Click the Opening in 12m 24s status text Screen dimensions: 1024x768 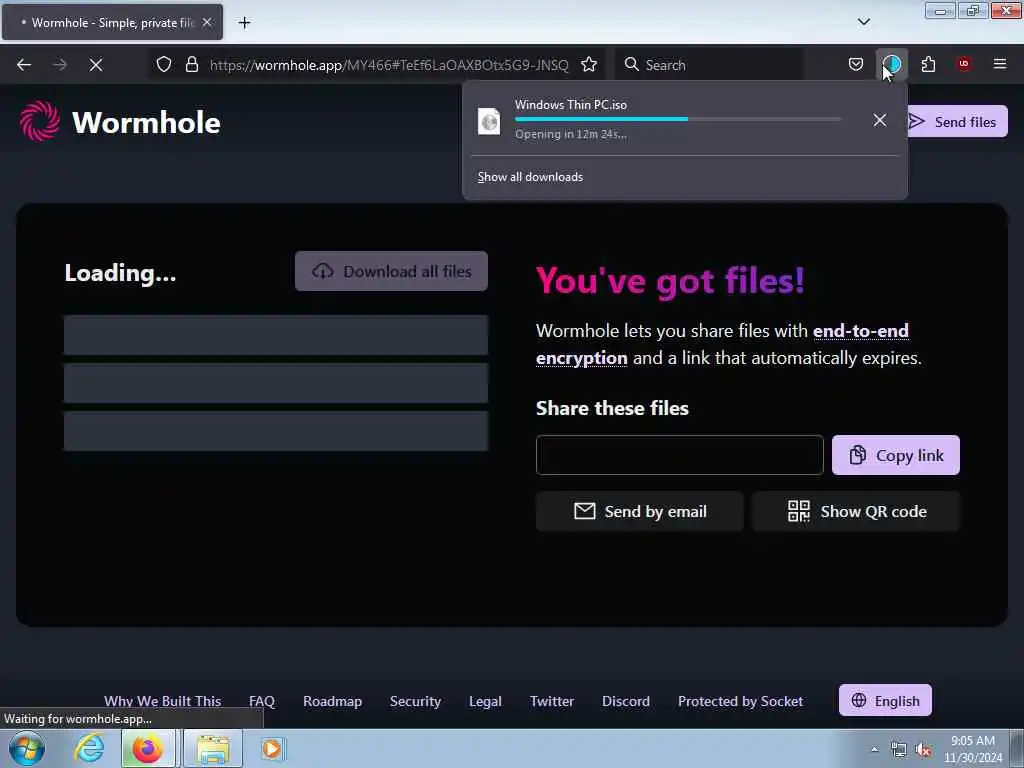[570, 134]
